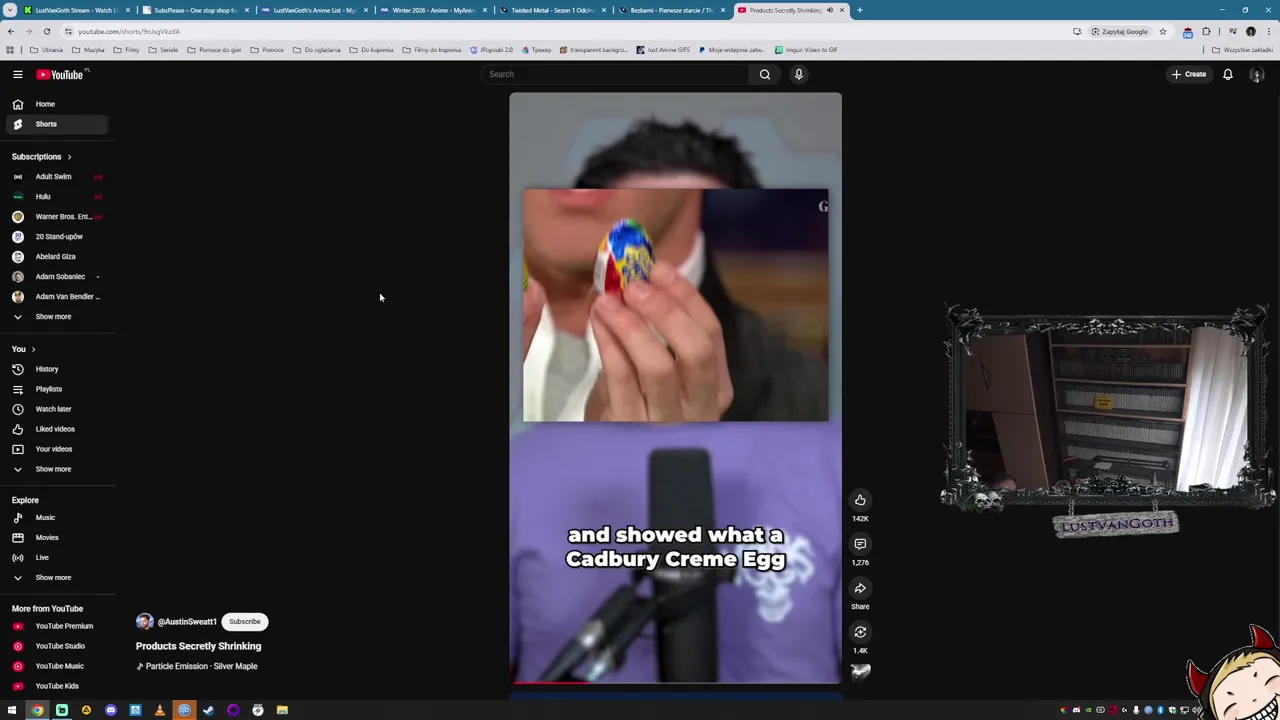Open the YouTube guide hamburger menu
This screenshot has width=1280, height=720.
coord(17,74)
